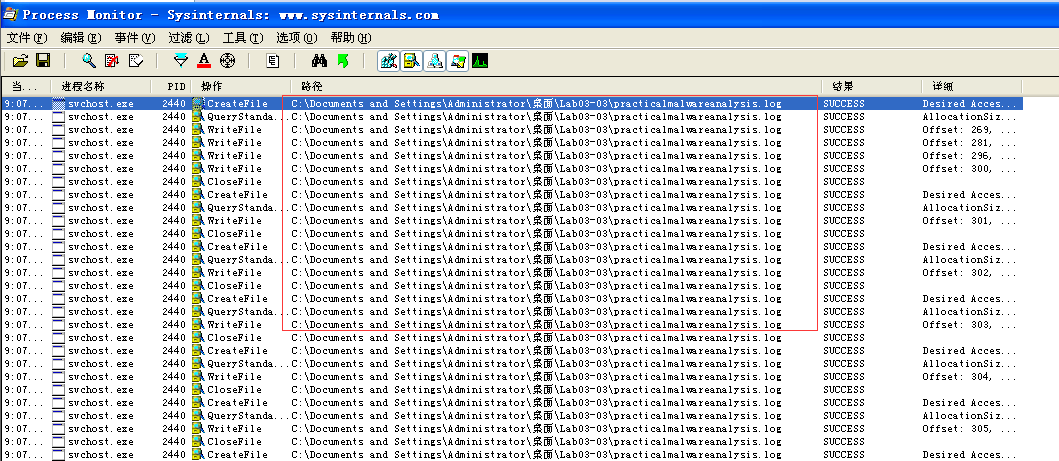Click the 'Offset: 302' detail cell

(x=969, y=273)
